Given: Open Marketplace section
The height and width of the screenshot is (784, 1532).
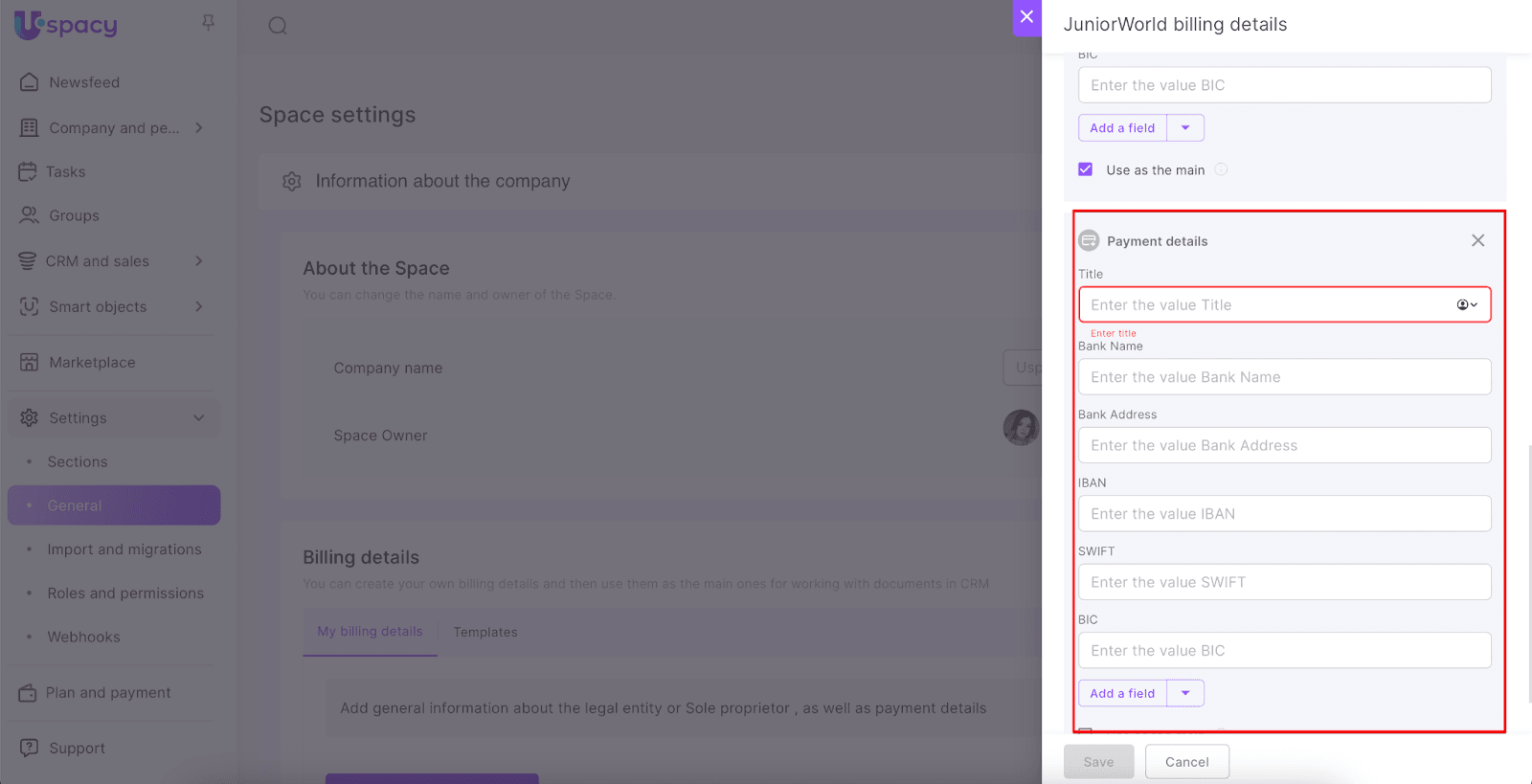Looking at the screenshot, I should click(92, 363).
